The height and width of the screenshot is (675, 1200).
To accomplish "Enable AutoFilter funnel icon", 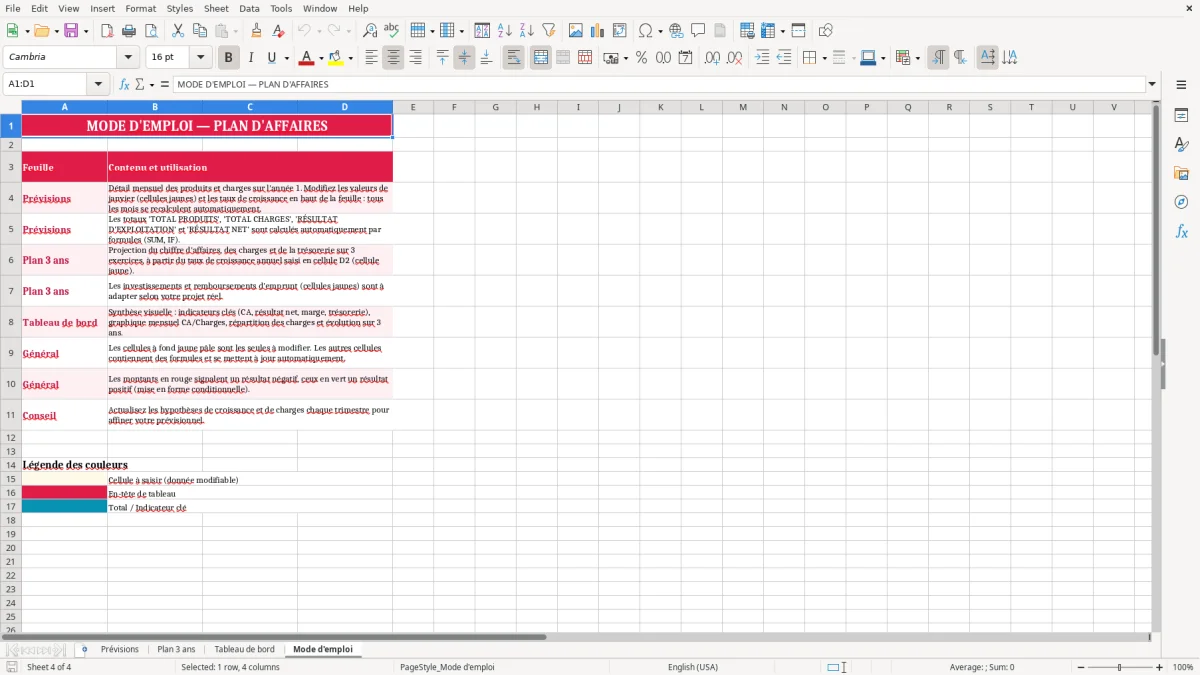I will [548, 31].
